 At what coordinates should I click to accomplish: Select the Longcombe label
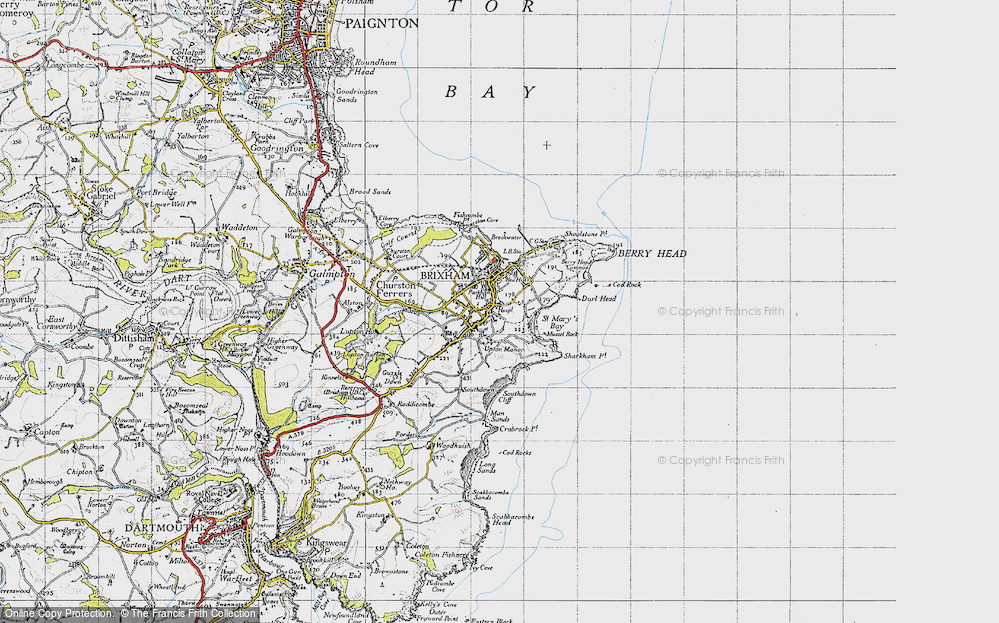[x=65, y=66]
